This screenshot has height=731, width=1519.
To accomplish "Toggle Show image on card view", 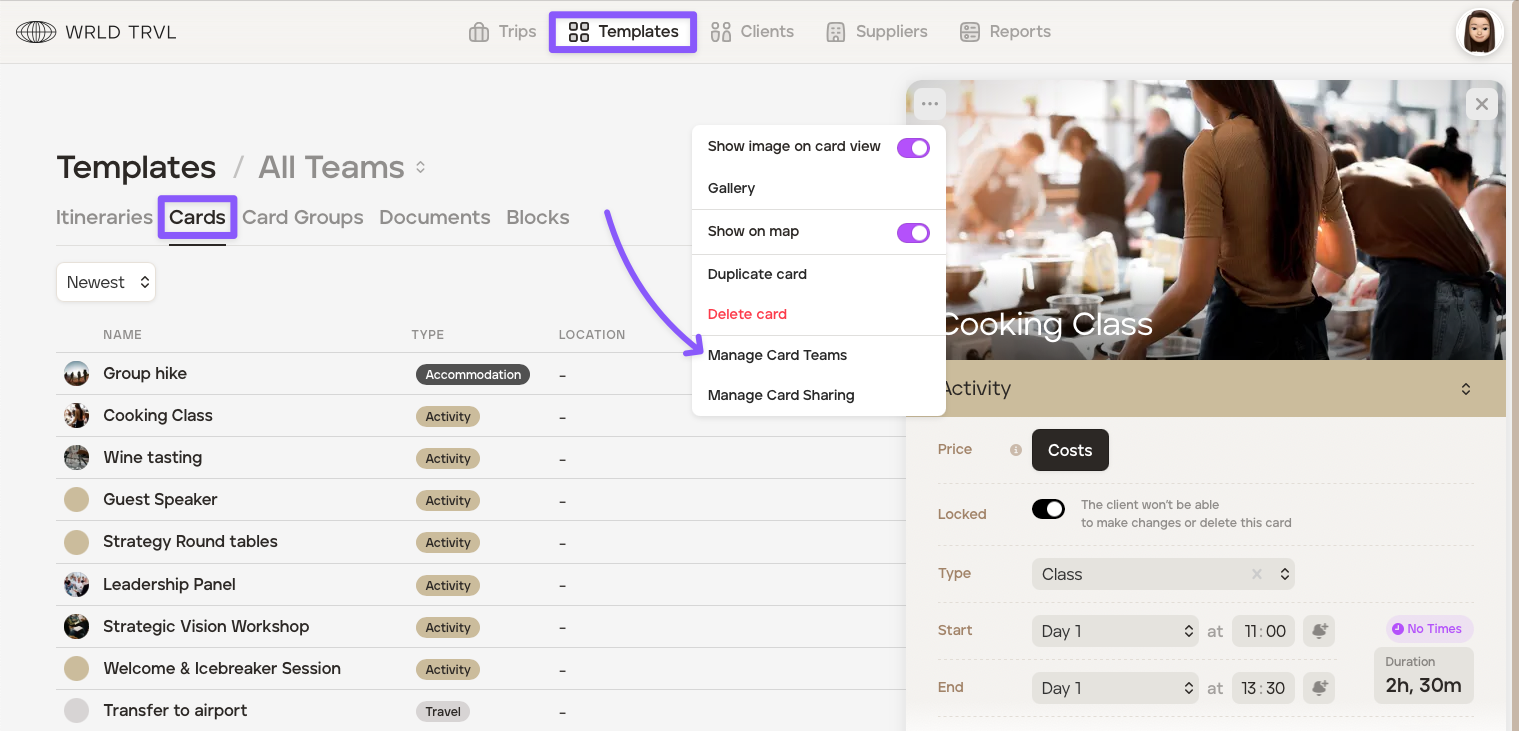I will [913, 148].
